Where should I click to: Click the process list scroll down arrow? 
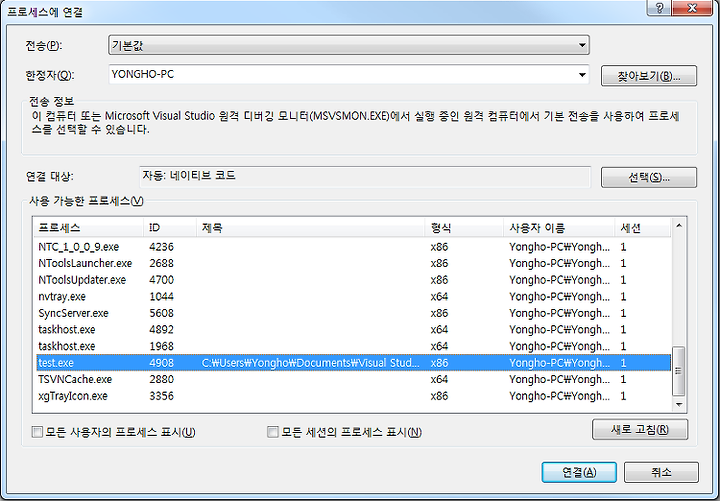pos(679,405)
